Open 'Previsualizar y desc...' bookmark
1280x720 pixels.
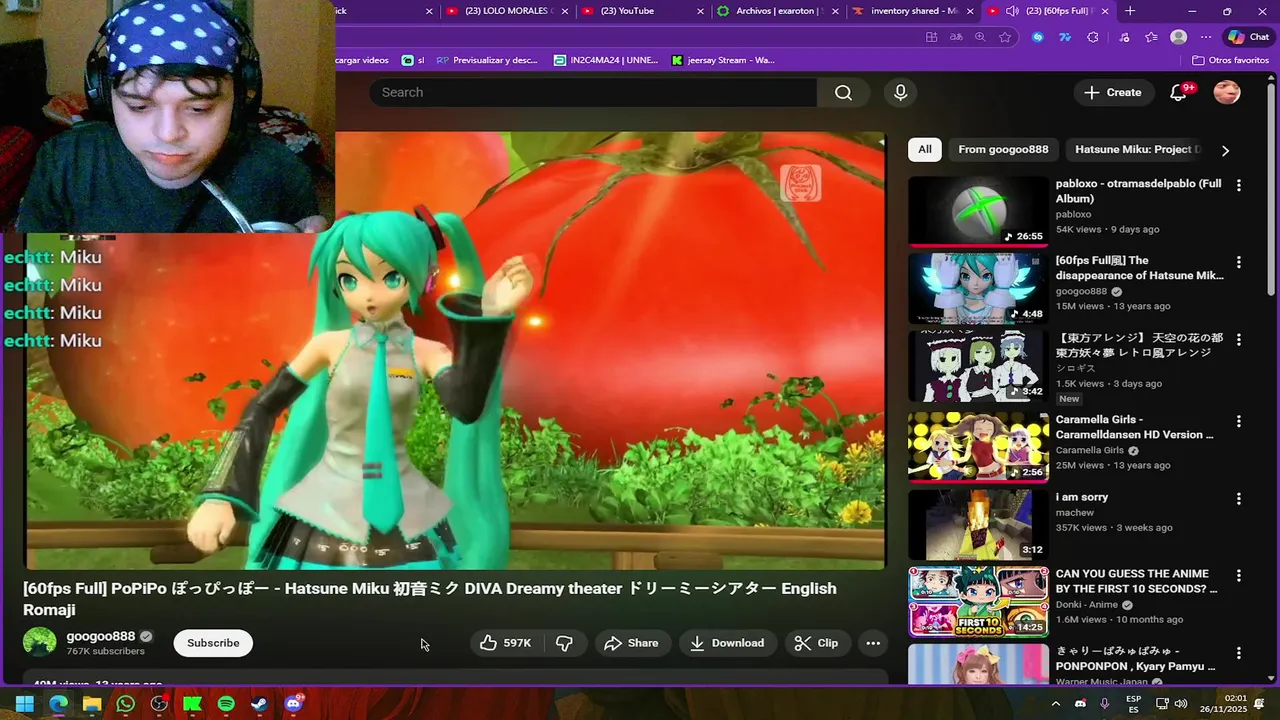[486, 60]
